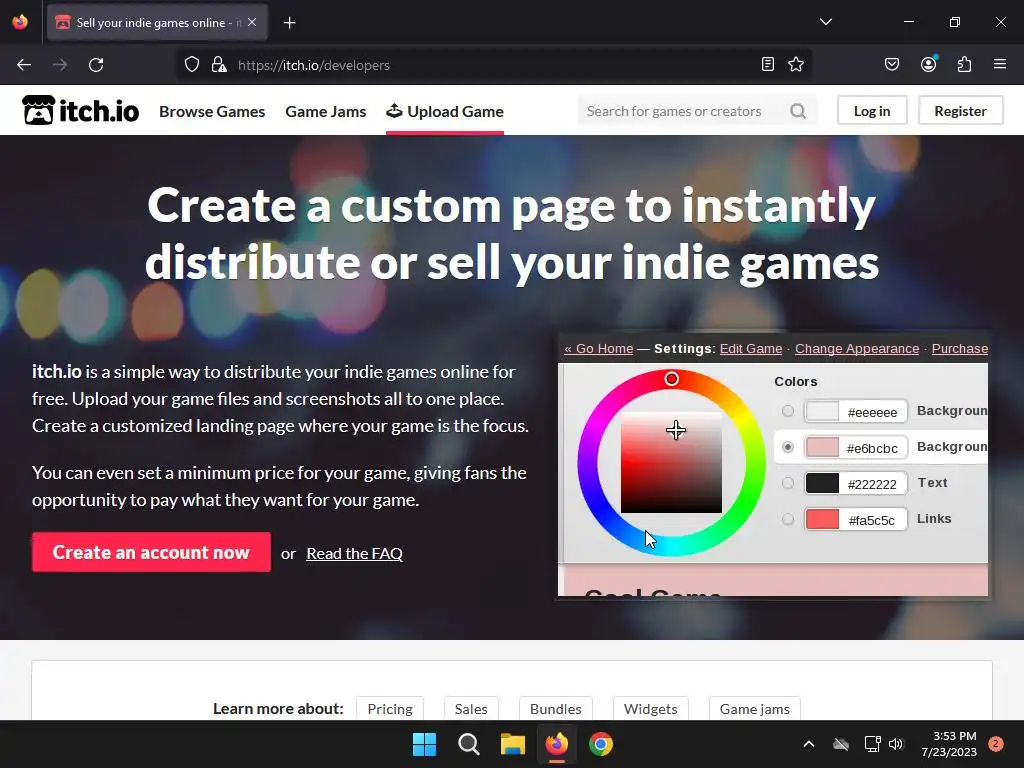Open the volume speaker tray icon
1024x768 pixels.
(x=896, y=744)
